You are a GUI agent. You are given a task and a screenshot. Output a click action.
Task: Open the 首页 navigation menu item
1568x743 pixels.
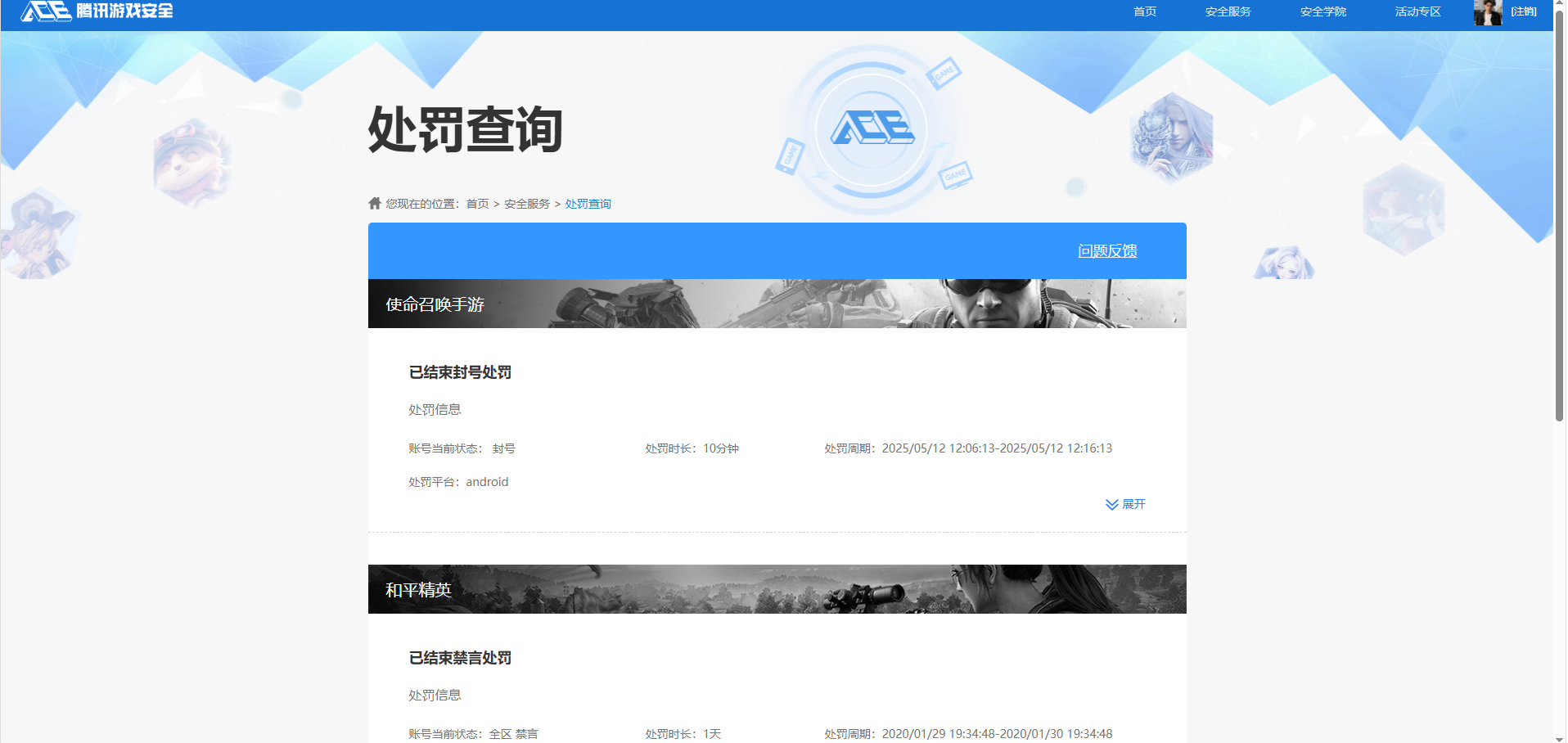1144,11
